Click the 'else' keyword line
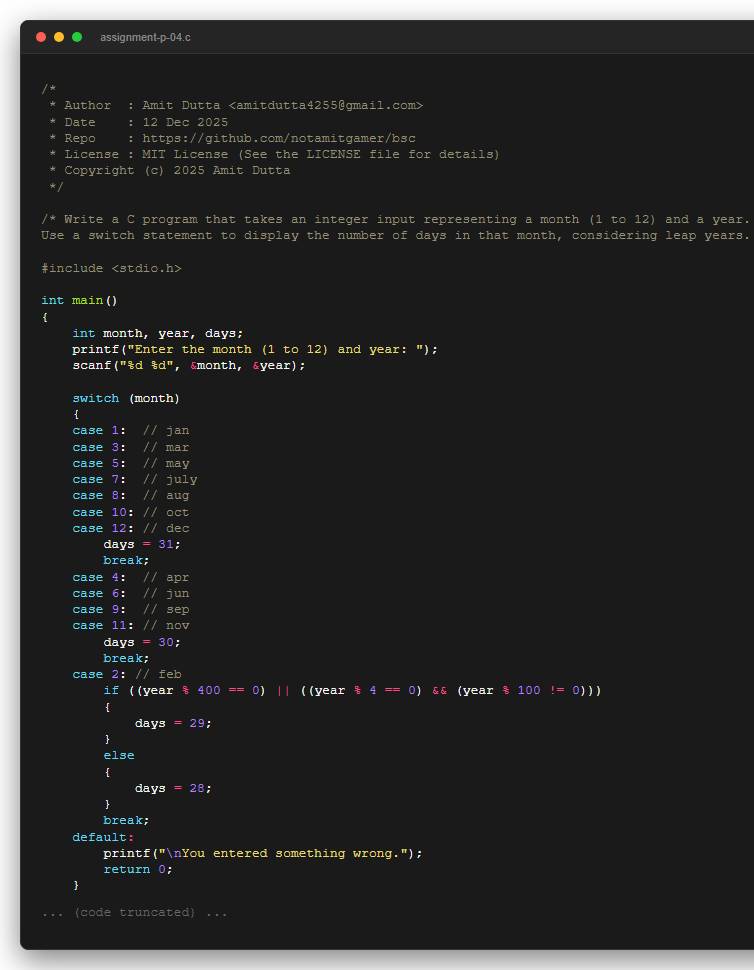The width and height of the screenshot is (754, 970). (119, 755)
